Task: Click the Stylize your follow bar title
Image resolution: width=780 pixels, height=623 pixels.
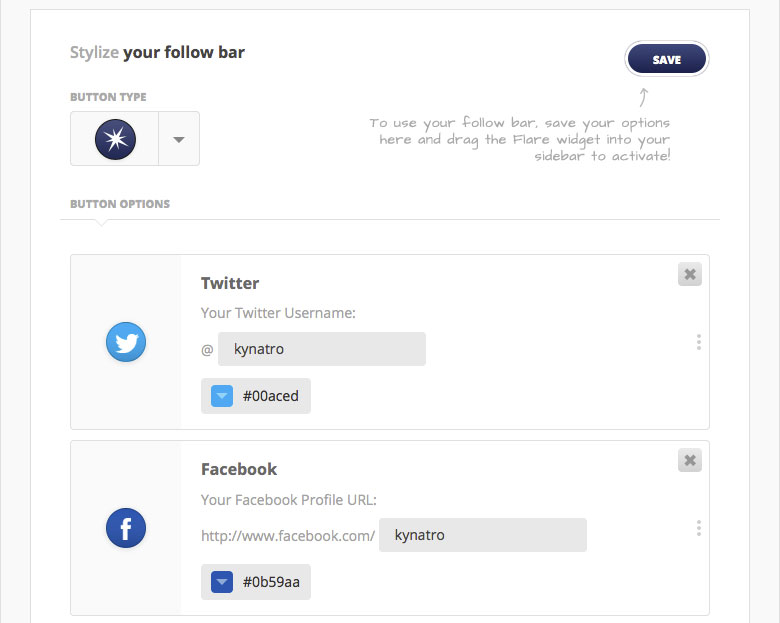Action: point(157,53)
